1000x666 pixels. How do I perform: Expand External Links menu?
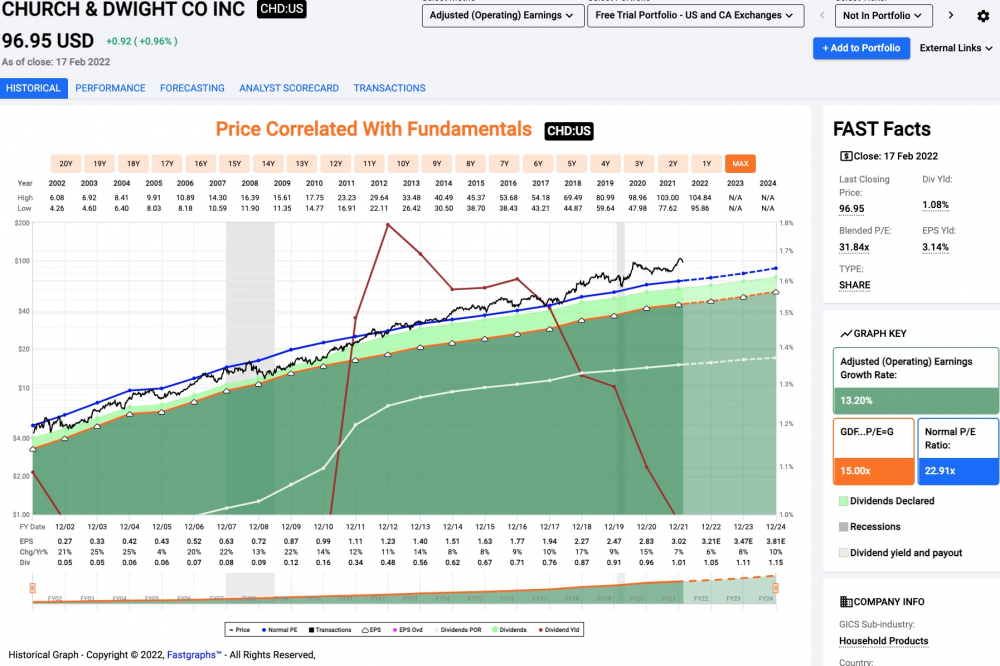tap(955, 48)
